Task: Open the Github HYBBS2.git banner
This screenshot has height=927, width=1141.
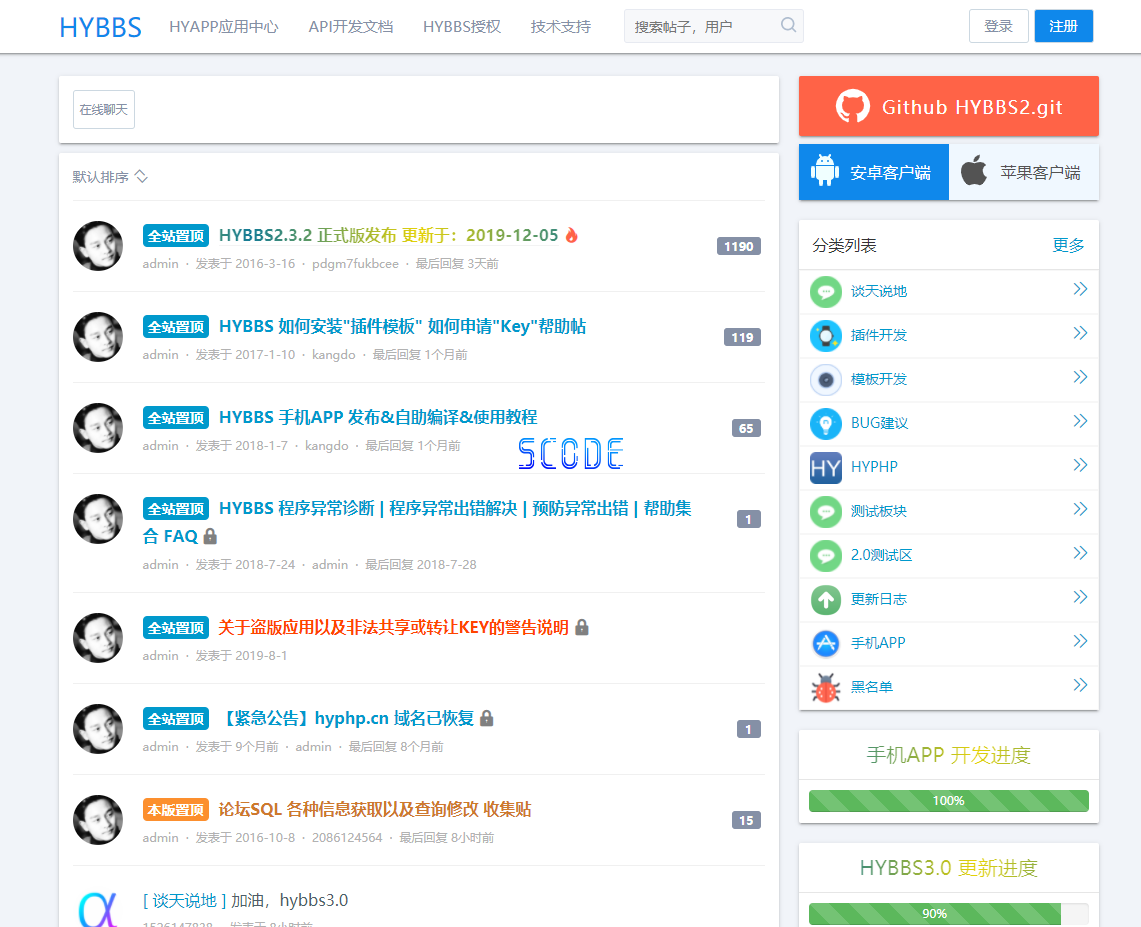Action: (x=948, y=106)
